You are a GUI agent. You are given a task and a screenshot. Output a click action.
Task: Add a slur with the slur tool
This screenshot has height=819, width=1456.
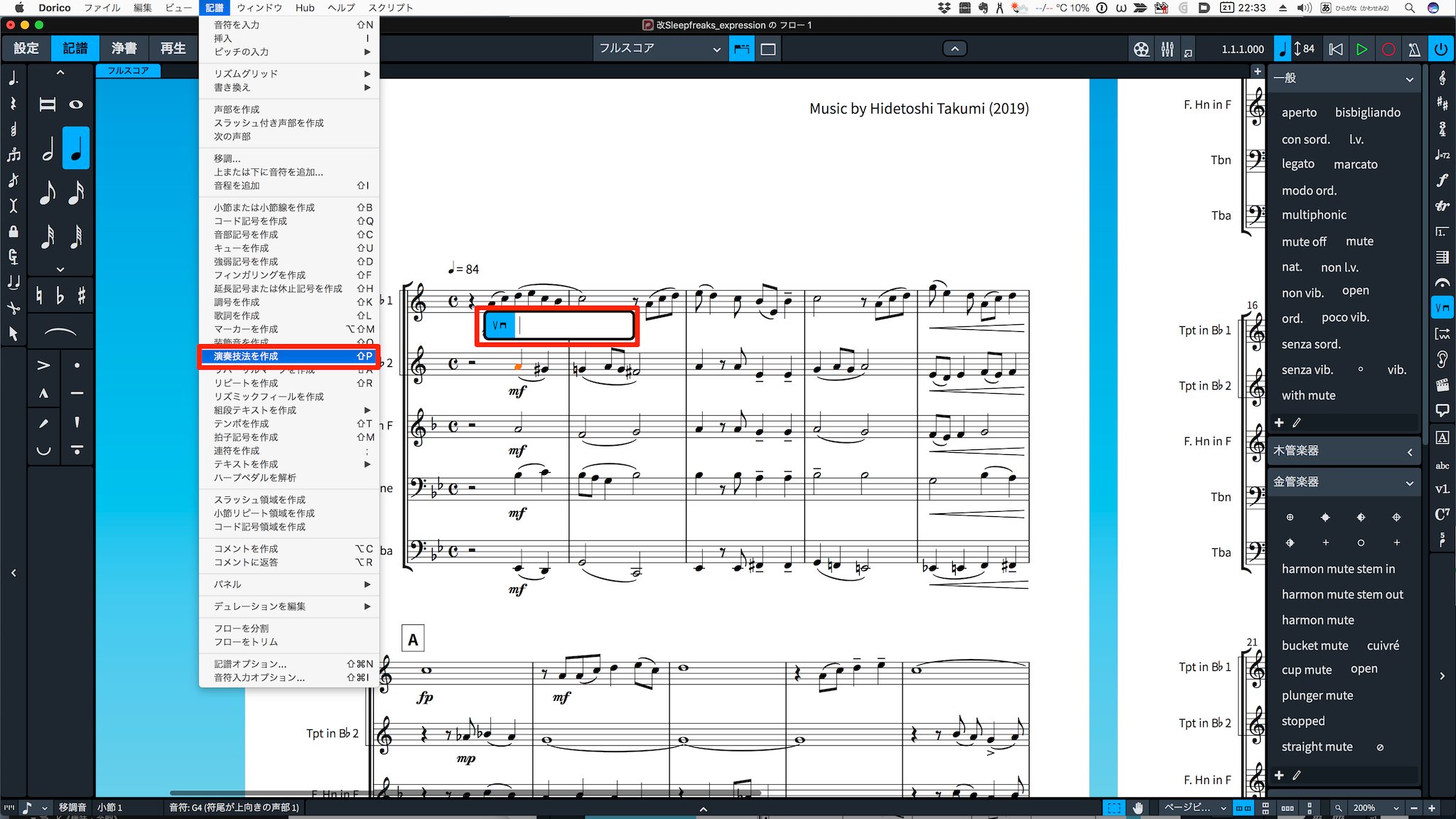[60, 332]
